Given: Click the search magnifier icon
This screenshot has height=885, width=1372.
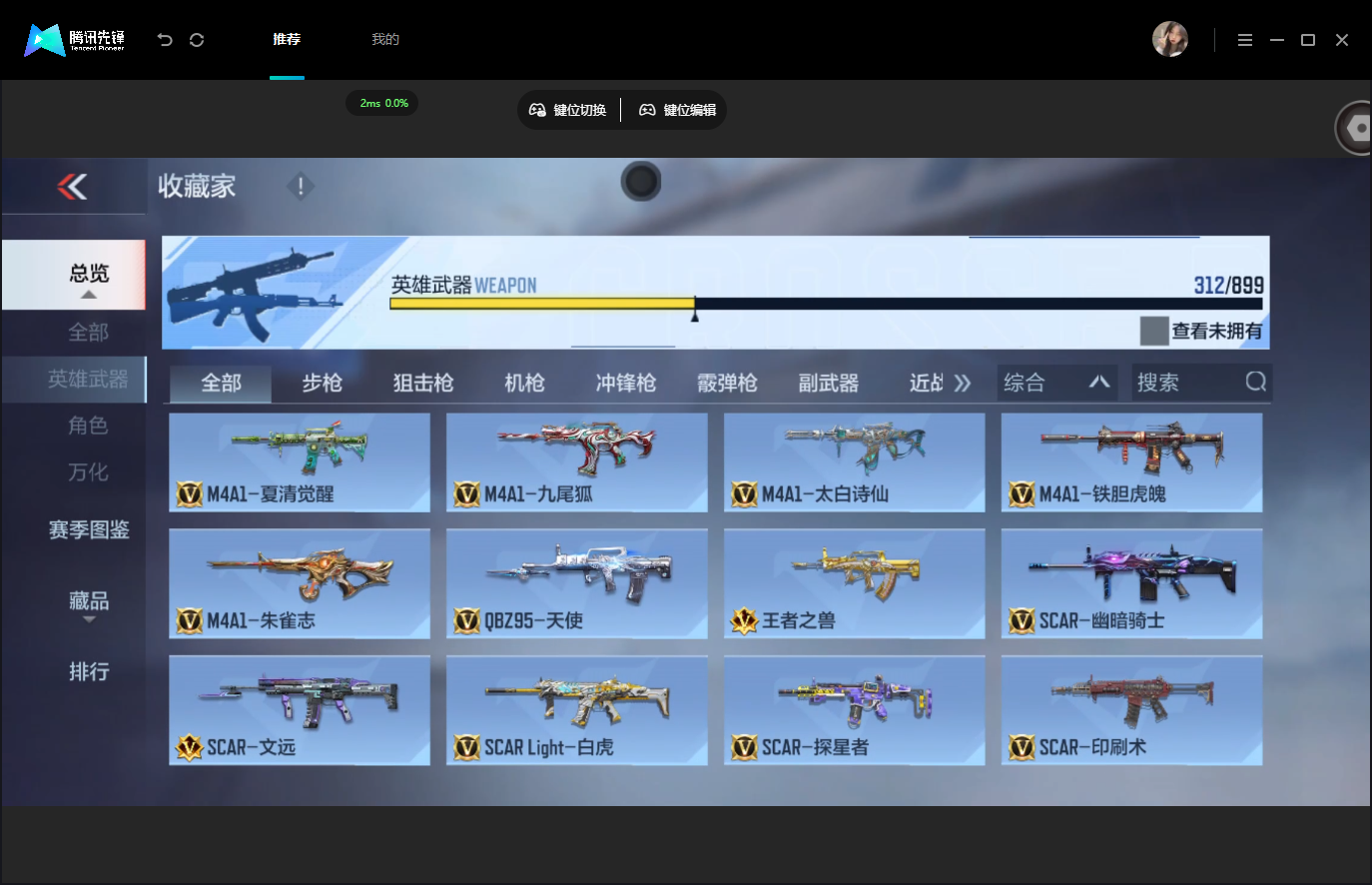Looking at the screenshot, I should coord(1256,382).
